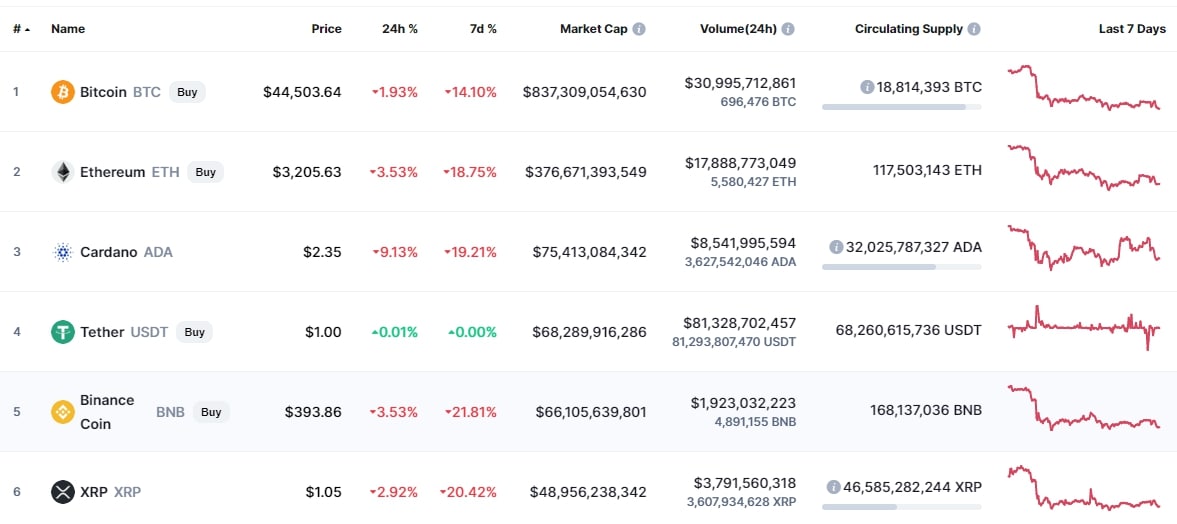Click Binance Coin 7d change 21.81%
Viewport: 1177px width, 524px height.
coord(471,412)
